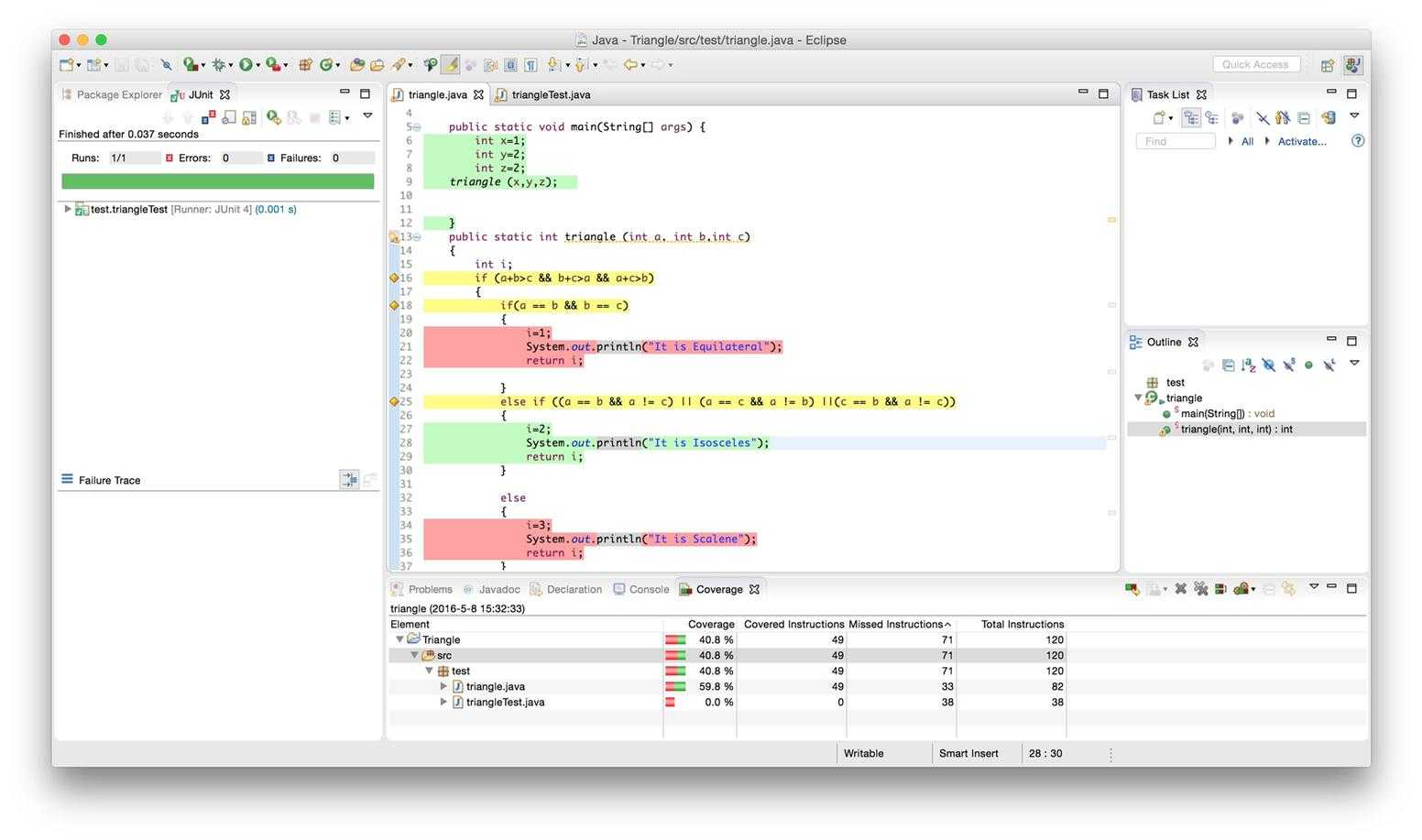The height and width of the screenshot is (840, 1422).
Task: Click Relaunch Coverage Session icon in Coverage view
Action: (1132, 588)
